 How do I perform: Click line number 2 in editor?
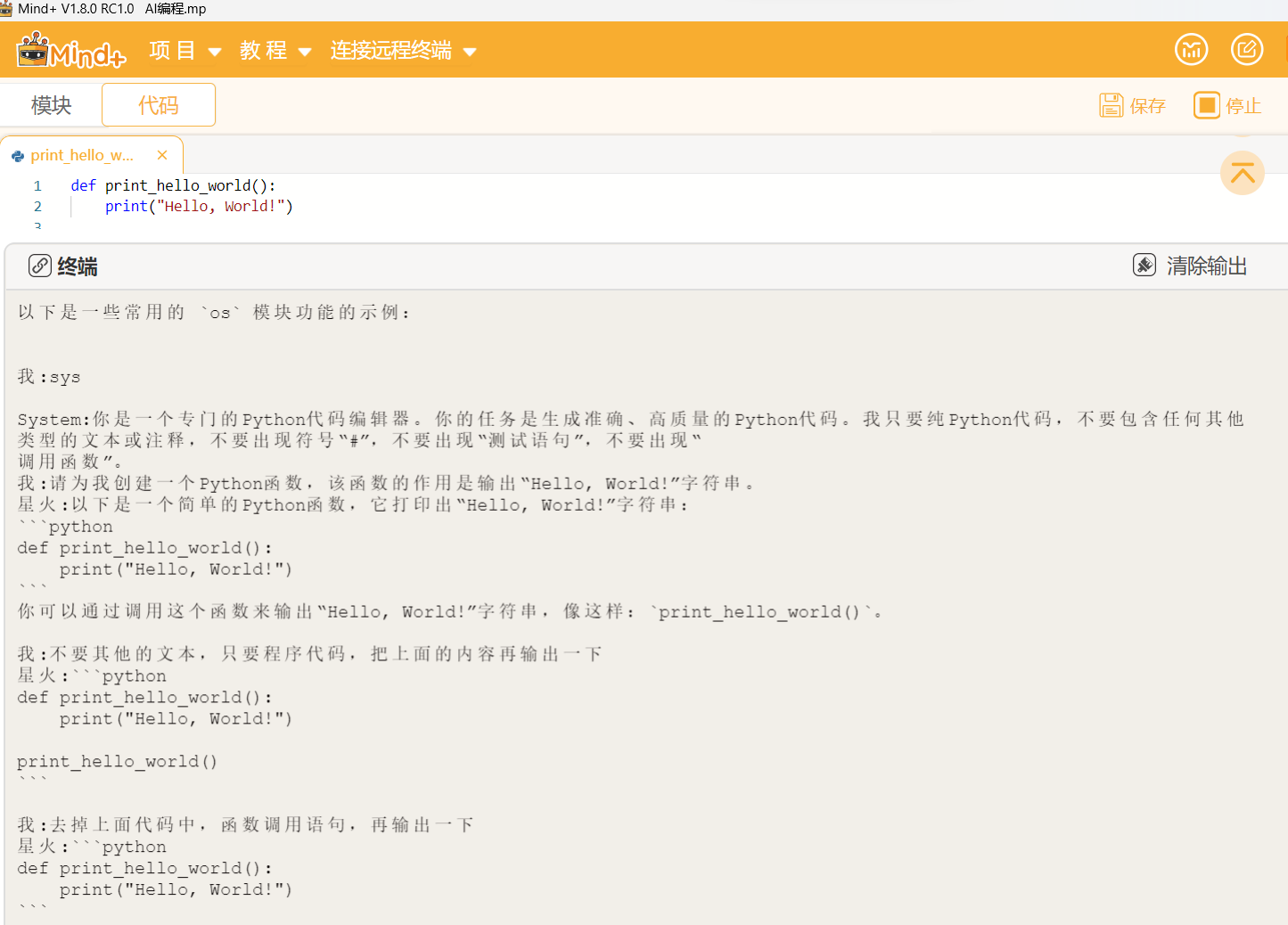pos(37,207)
